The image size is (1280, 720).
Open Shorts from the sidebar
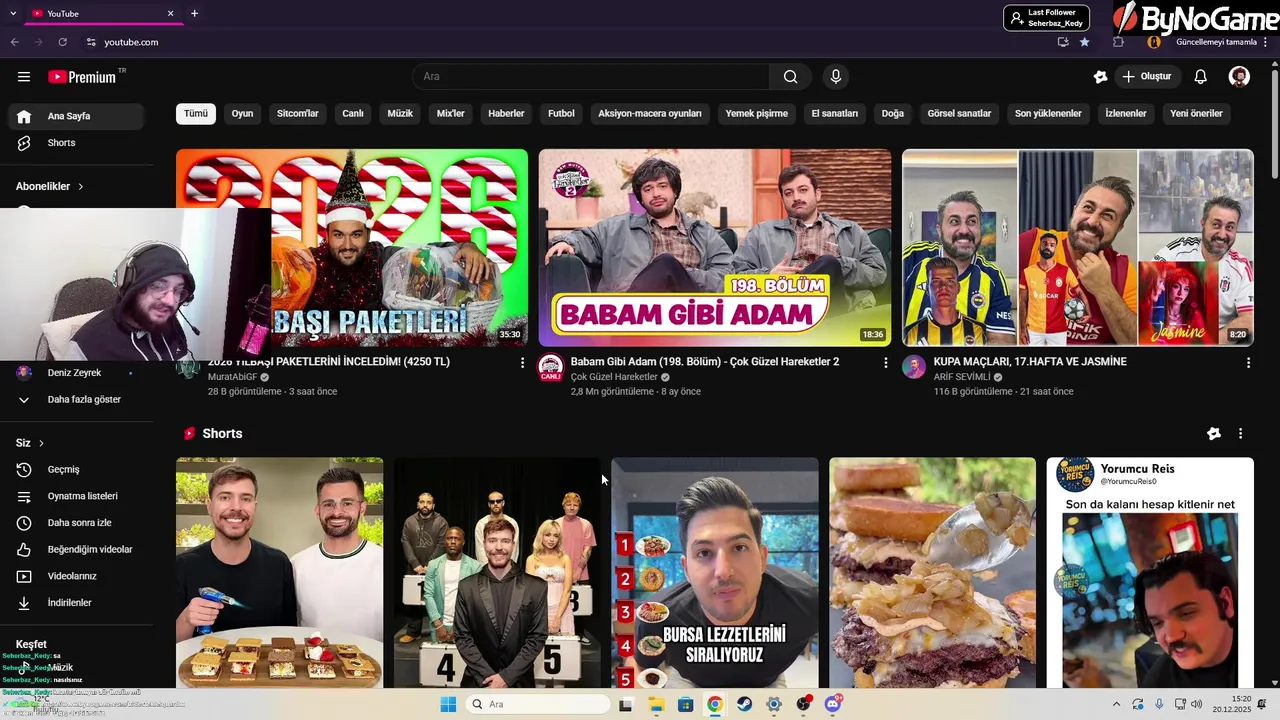(x=76, y=143)
